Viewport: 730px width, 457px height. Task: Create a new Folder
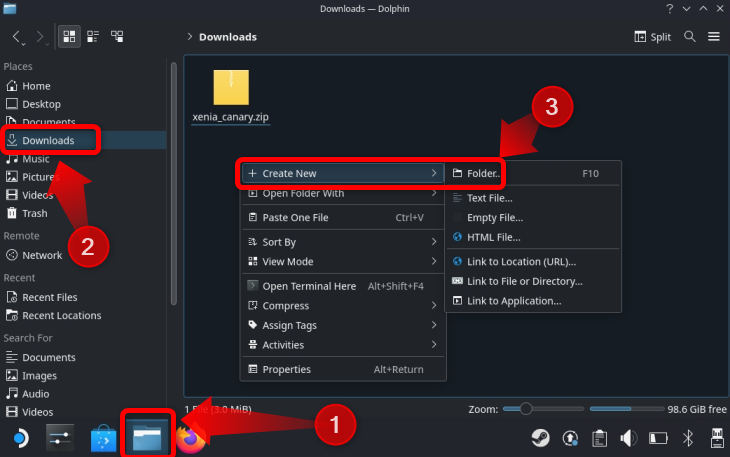533,173
